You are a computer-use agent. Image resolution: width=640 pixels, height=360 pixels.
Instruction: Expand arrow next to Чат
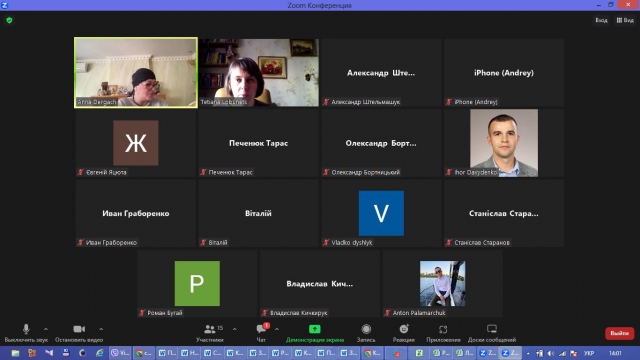(x=277, y=329)
